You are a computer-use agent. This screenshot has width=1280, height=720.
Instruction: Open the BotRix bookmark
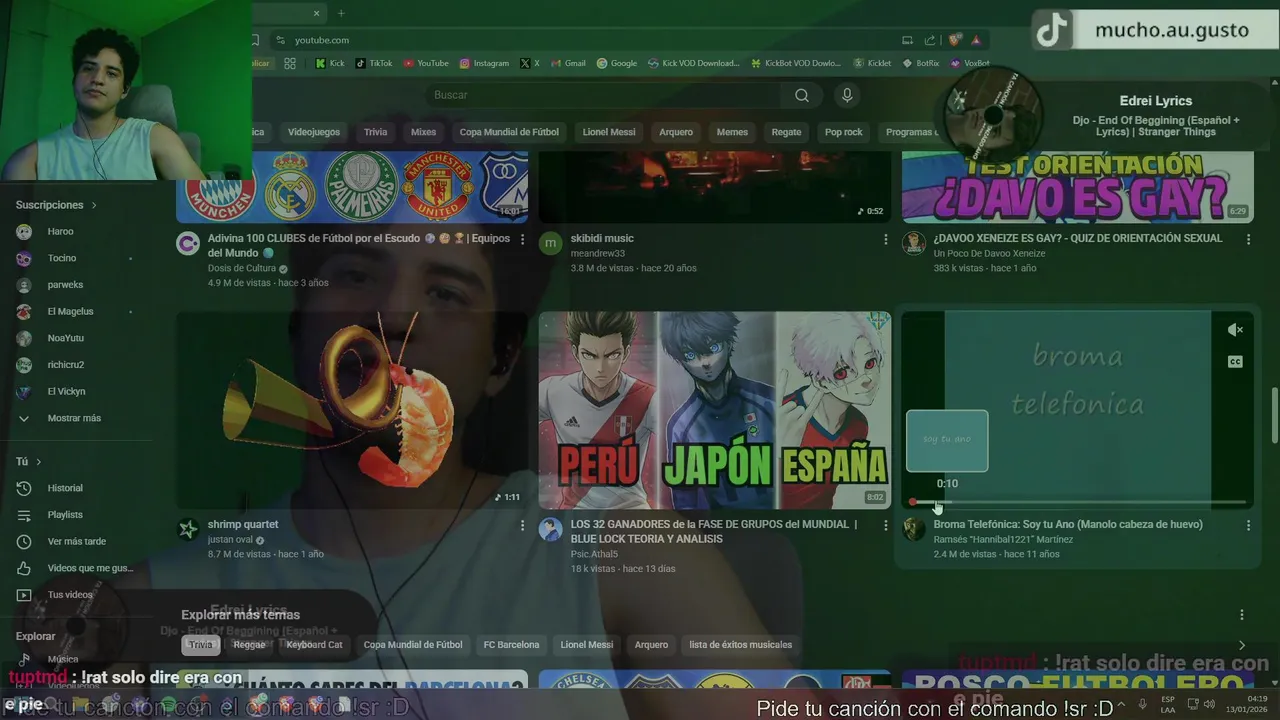click(x=920, y=63)
